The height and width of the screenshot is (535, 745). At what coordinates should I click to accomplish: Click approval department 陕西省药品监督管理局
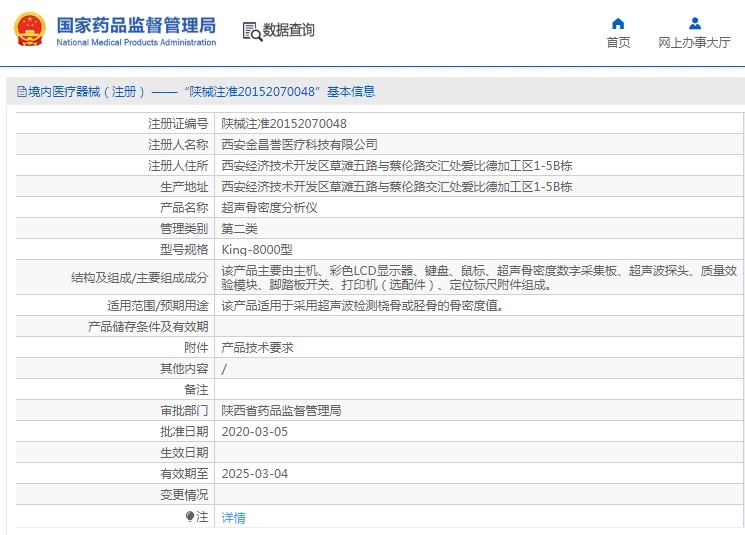pyautogui.click(x=281, y=411)
